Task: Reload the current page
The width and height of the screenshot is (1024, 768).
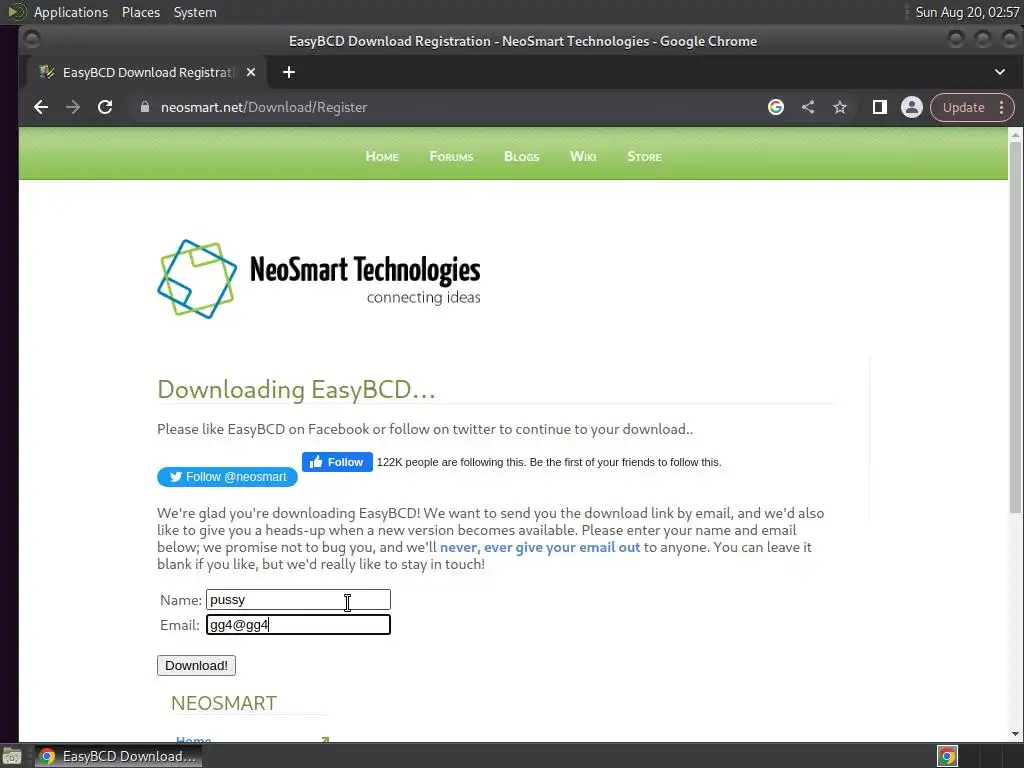Action: pyautogui.click(x=104, y=108)
